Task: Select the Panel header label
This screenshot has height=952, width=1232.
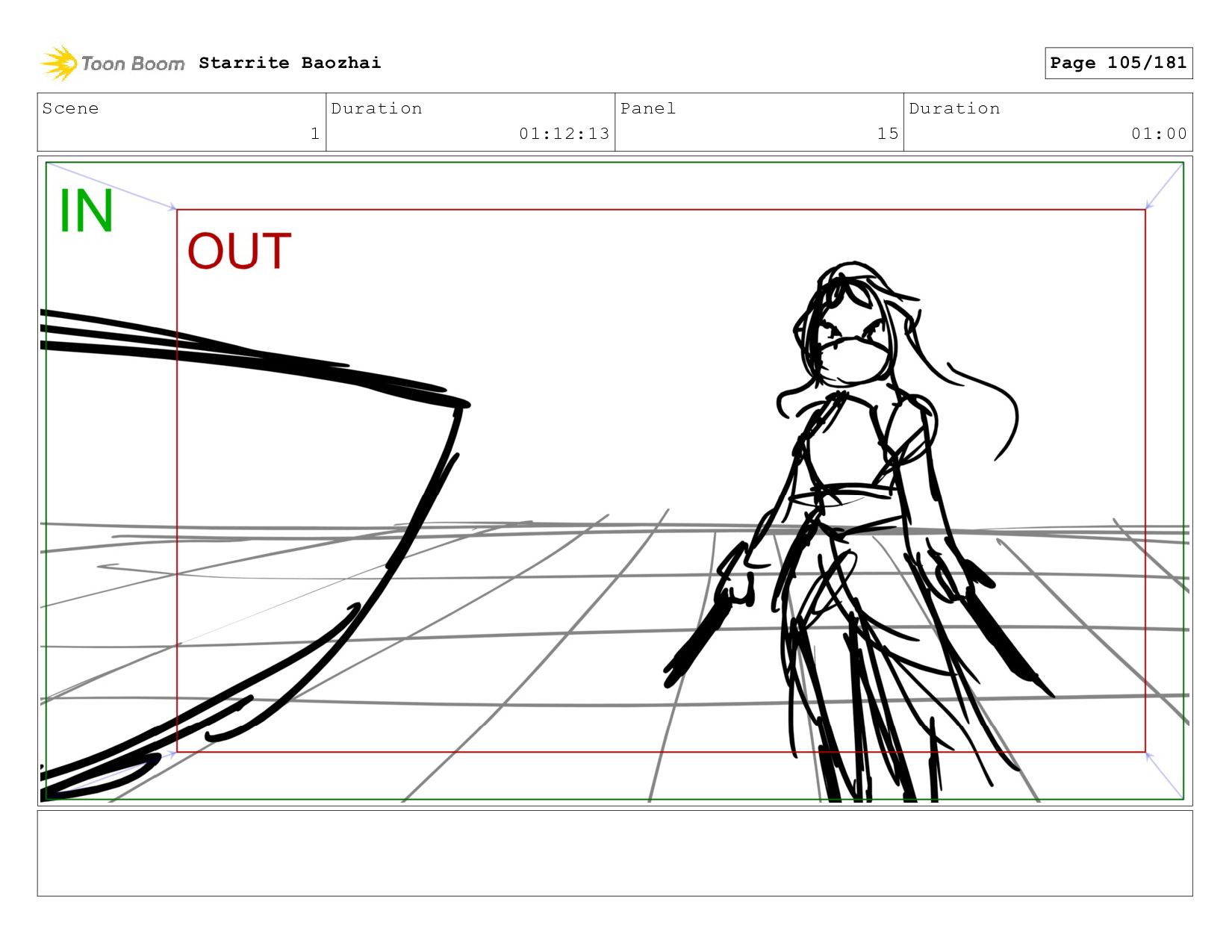Action: coord(648,108)
